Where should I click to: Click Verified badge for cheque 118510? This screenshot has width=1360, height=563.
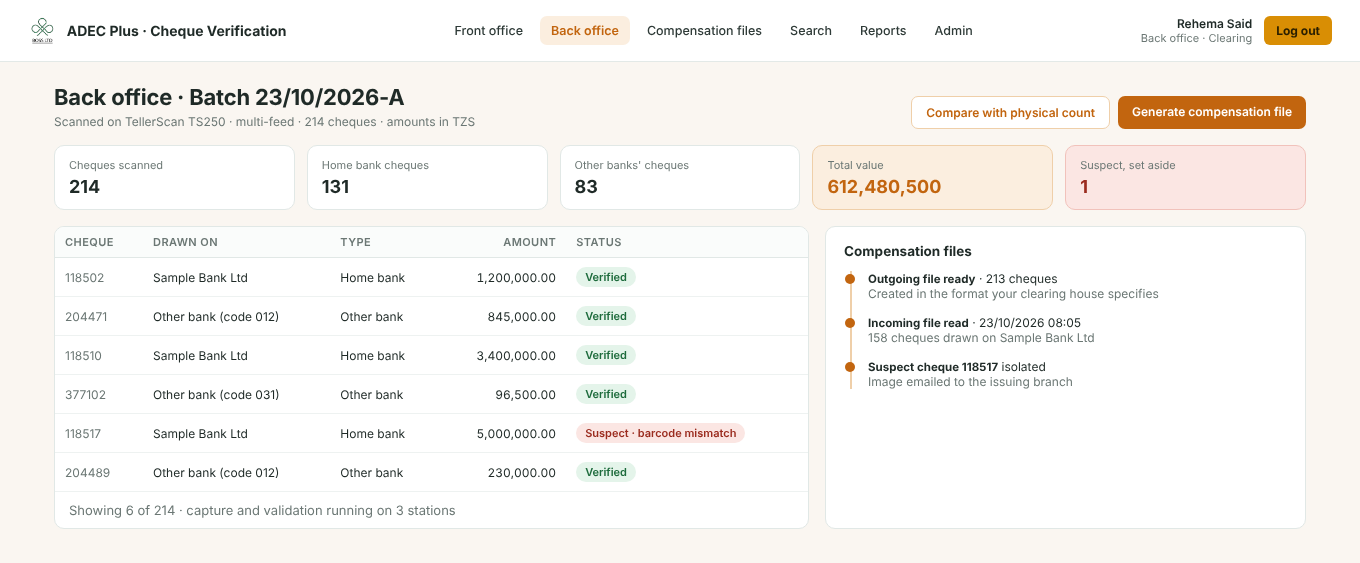(606, 356)
